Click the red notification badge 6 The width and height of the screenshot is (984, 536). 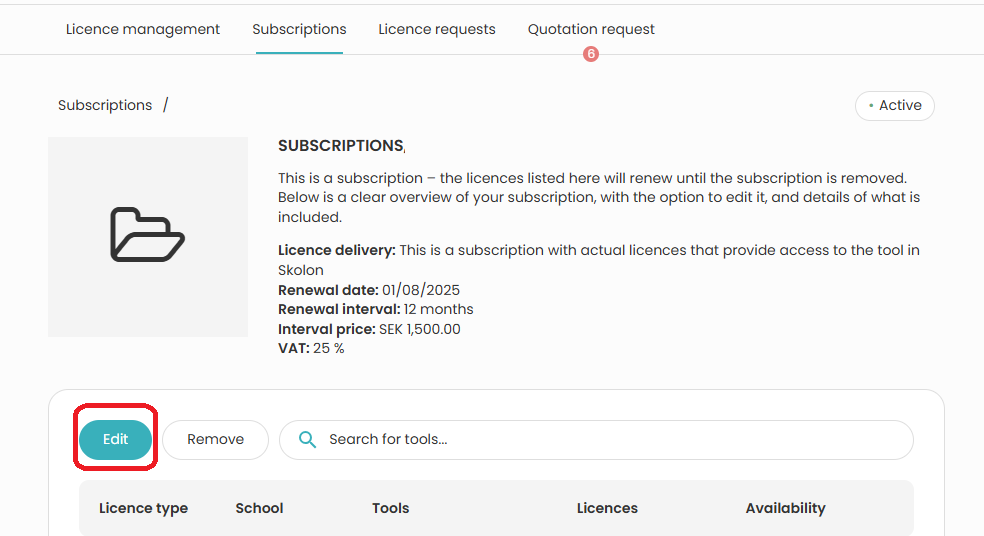tap(591, 54)
